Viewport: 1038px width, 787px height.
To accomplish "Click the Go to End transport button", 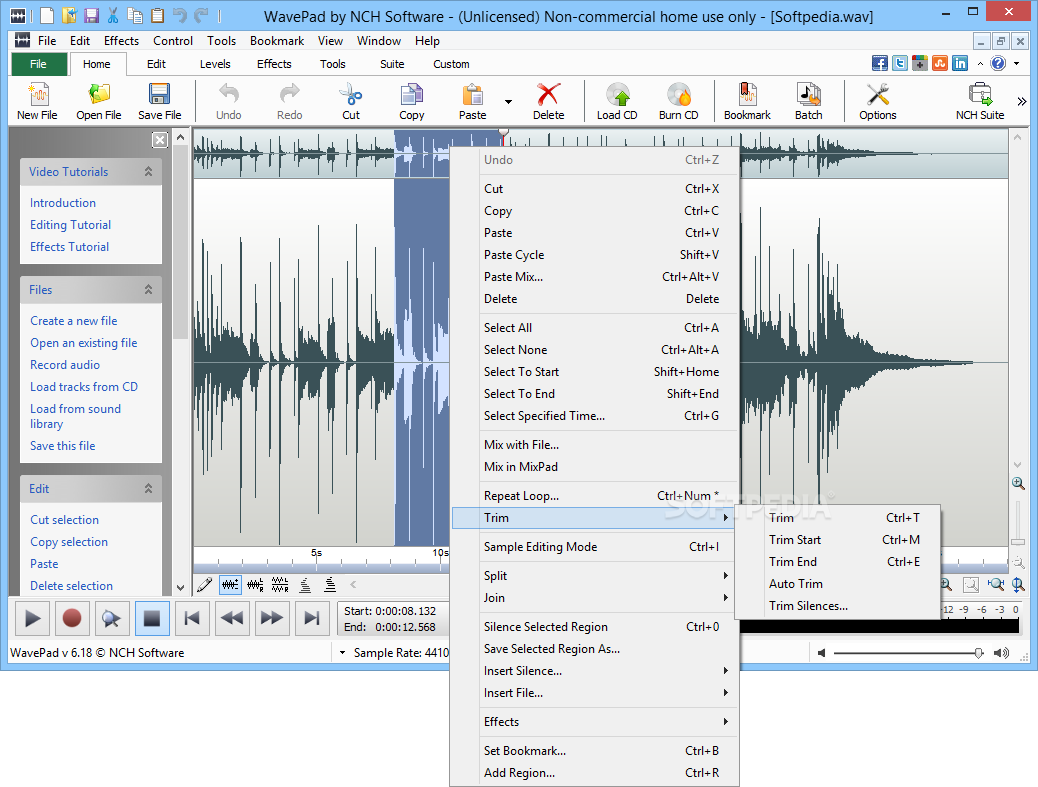I will click(x=311, y=618).
